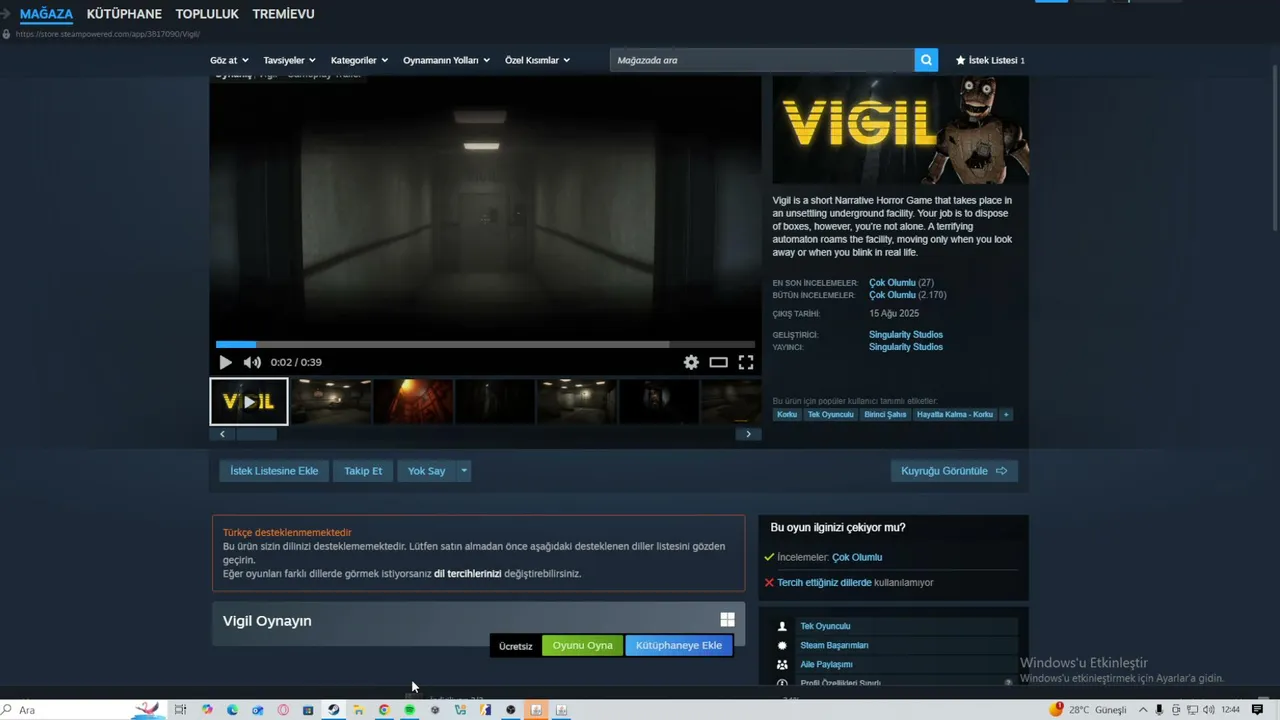The width and height of the screenshot is (1280, 720).
Task: Click the plus button to add tags
Action: pos(1006,414)
